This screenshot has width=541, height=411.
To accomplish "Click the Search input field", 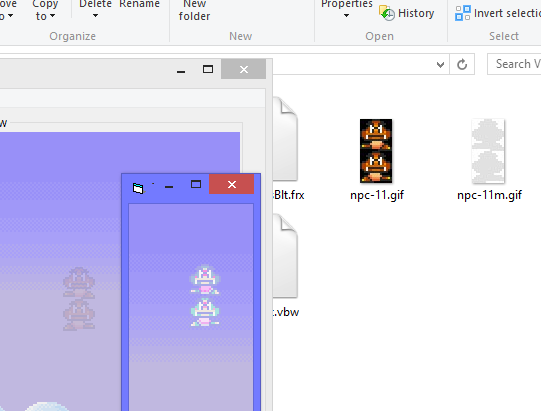I will pyautogui.click(x=514, y=64).
